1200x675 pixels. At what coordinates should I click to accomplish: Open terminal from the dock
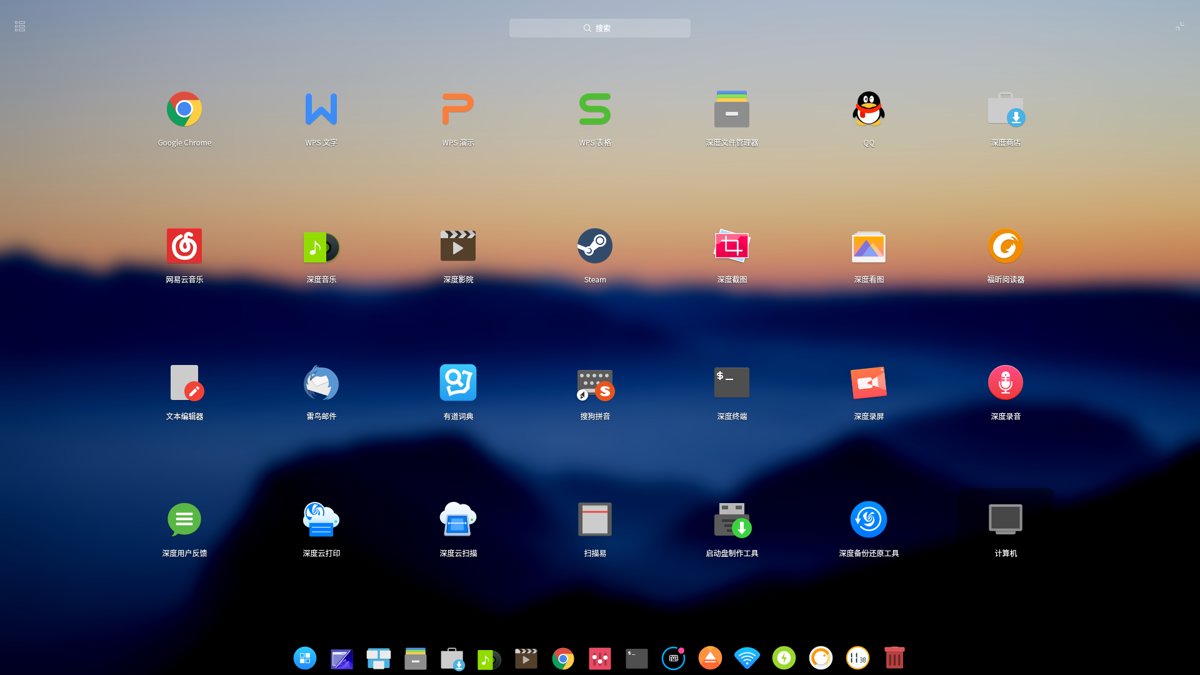tap(637, 658)
